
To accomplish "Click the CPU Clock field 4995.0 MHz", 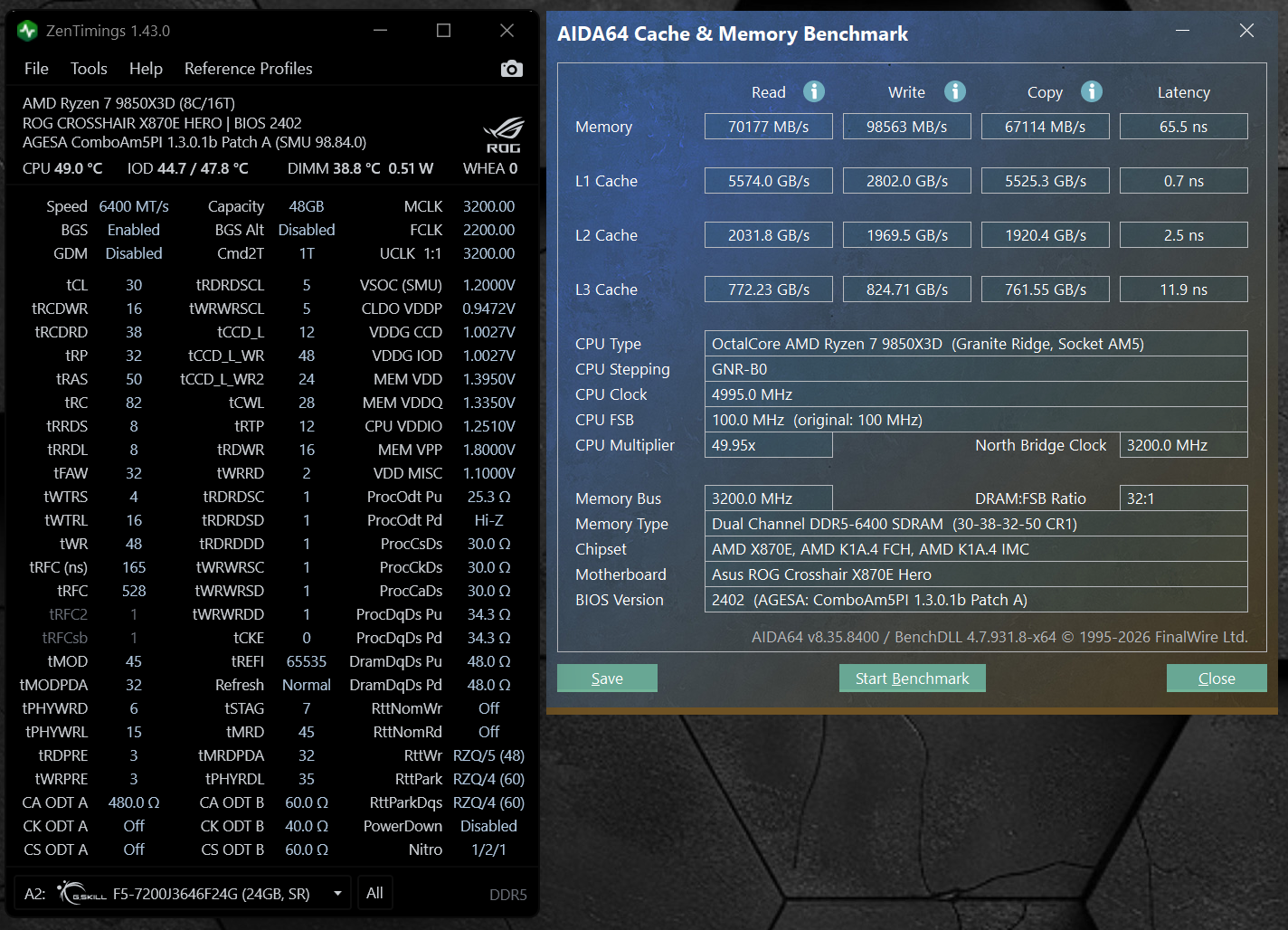I will pos(976,394).
